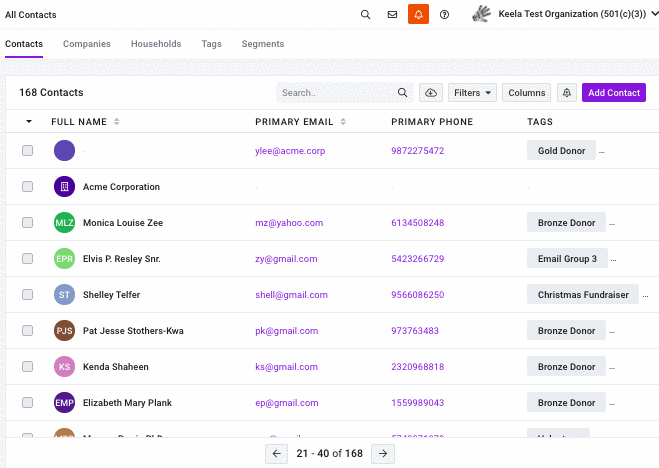The width and height of the screenshot is (659, 468).
Task: Go to previous page arrow
Action: pyautogui.click(x=277, y=454)
